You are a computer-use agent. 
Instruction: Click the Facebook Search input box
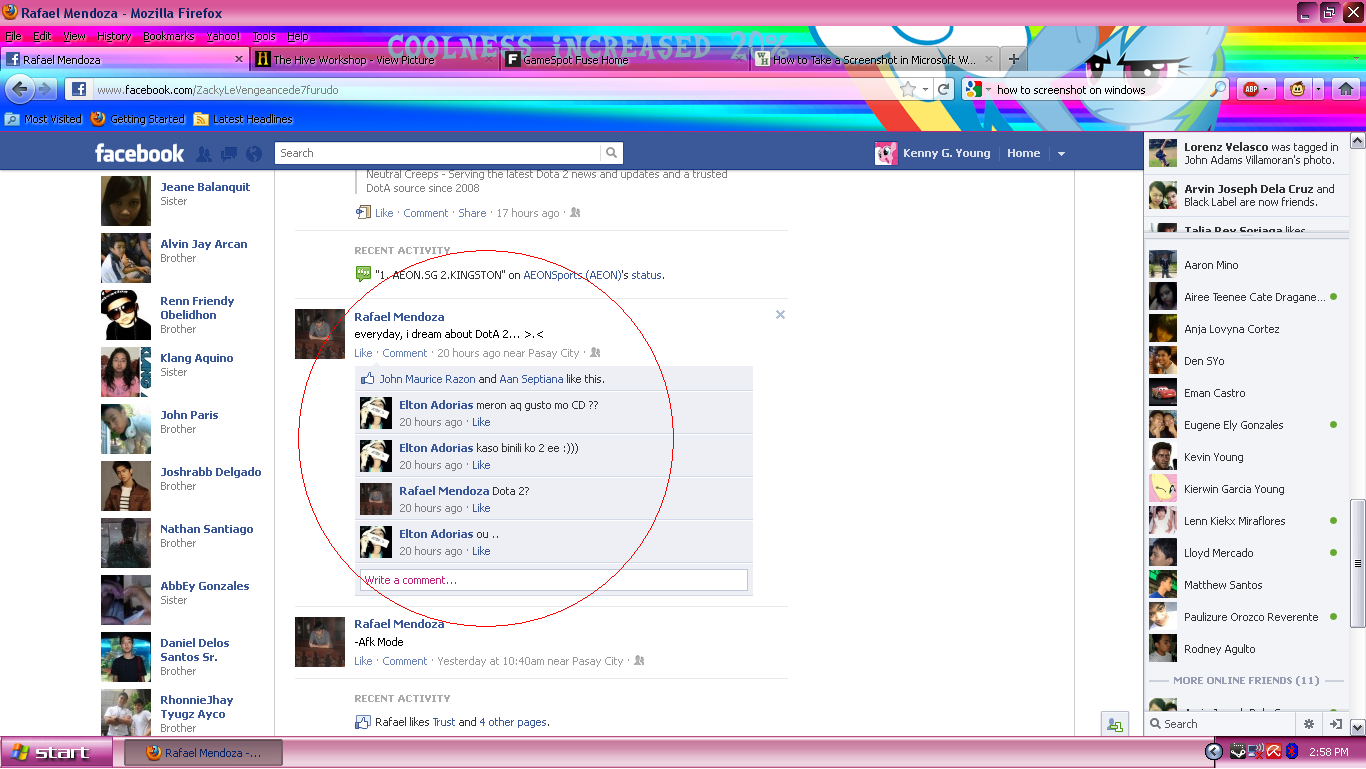point(440,153)
